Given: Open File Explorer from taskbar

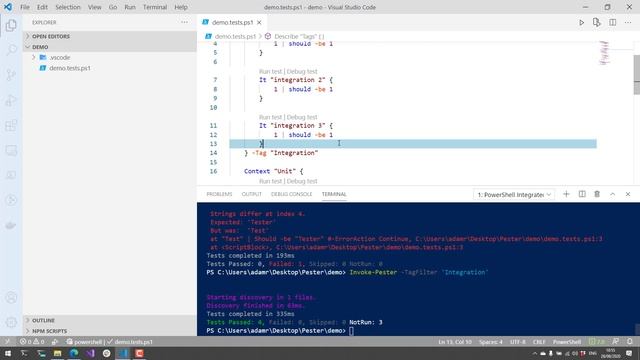Looking at the screenshot, I should pos(58,353).
